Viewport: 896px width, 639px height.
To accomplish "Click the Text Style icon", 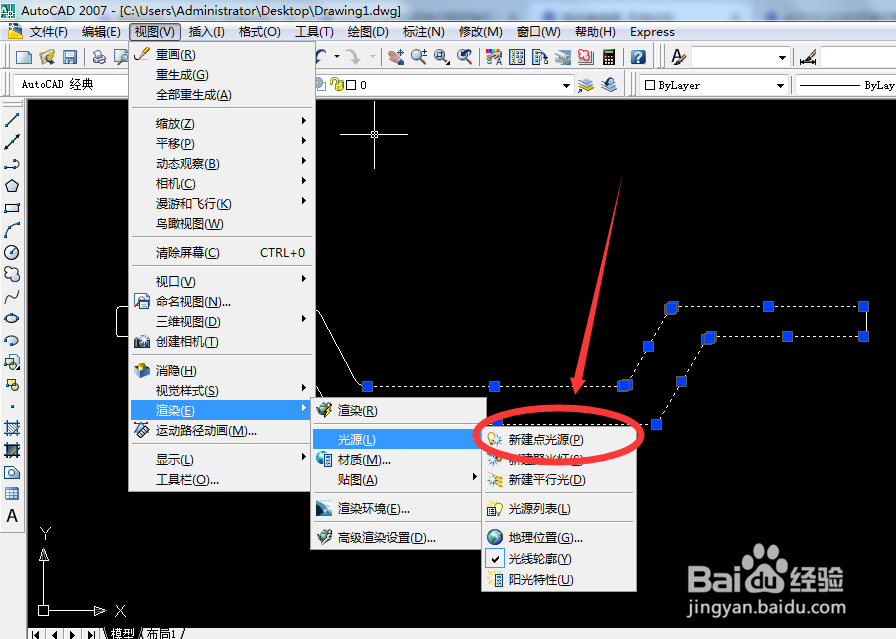I will point(678,57).
